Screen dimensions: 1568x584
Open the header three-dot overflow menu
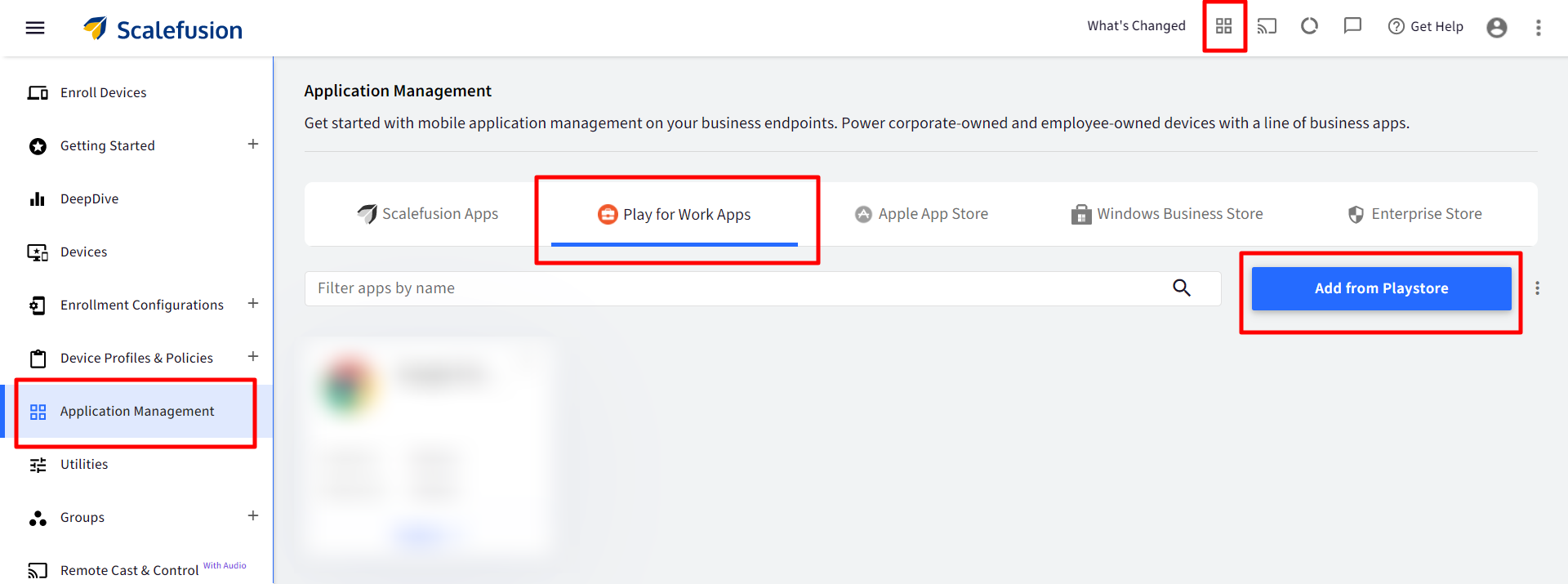pos(1539,28)
